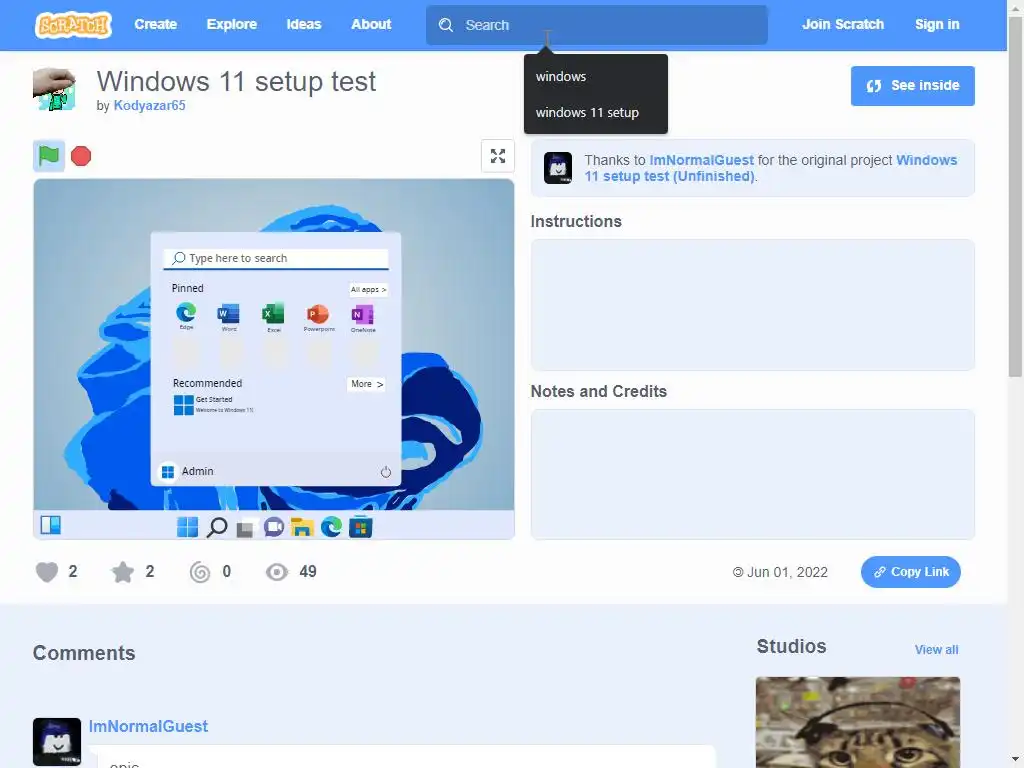Click the Jun 01, 2022 date text
Screen dimensions: 1024x768
[787, 573]
